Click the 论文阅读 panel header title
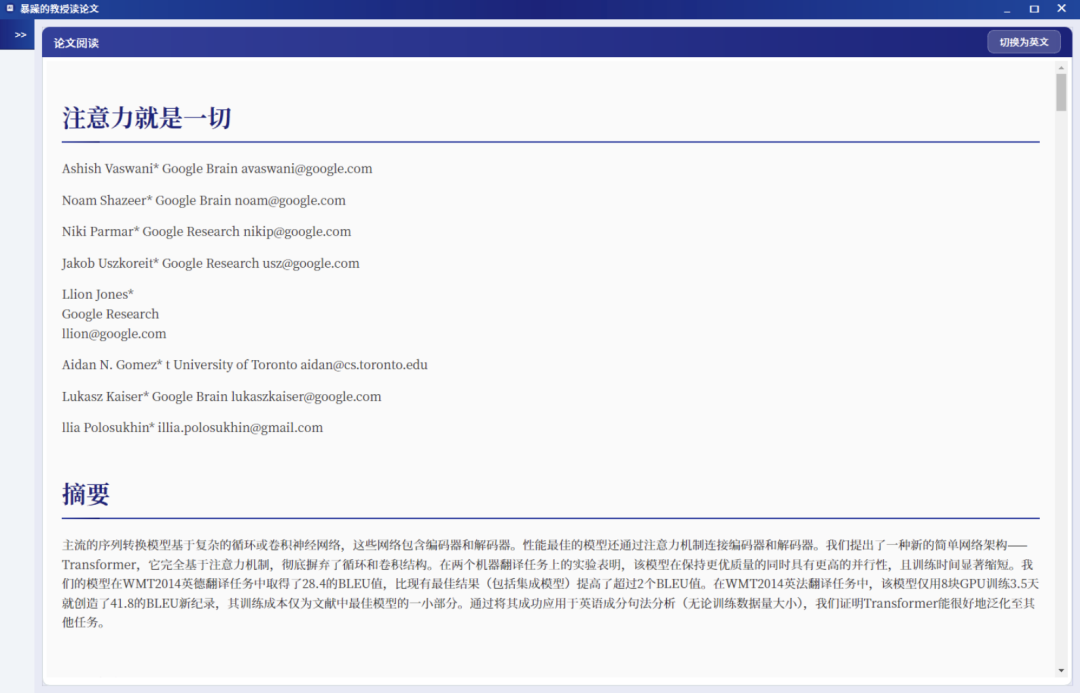1080x693 pixels. (76, 43)
